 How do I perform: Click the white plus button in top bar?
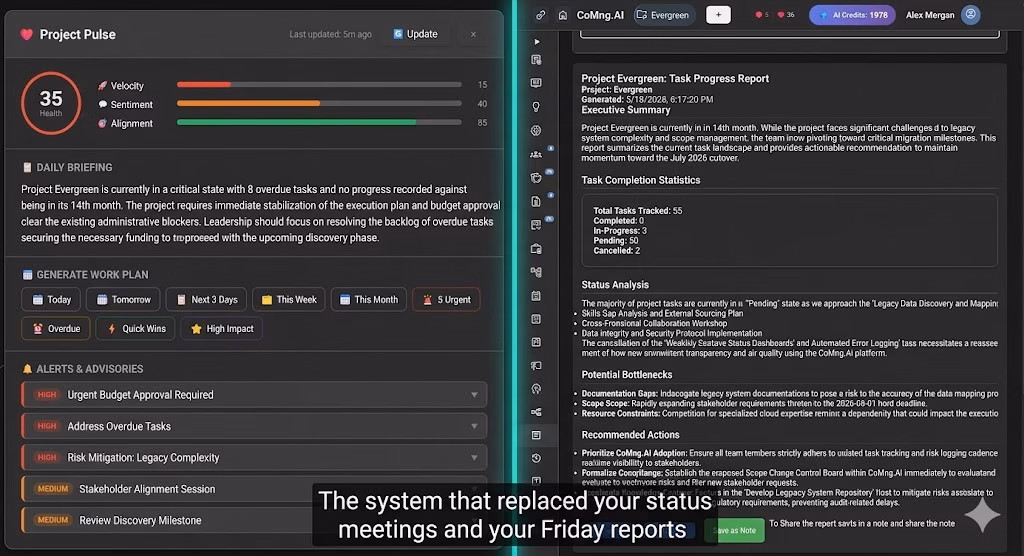718,14
